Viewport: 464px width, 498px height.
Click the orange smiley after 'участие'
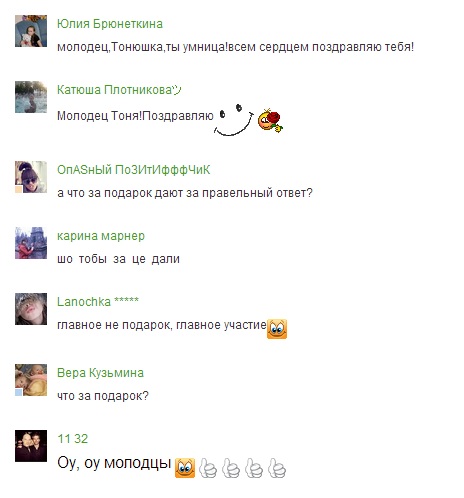277,329
